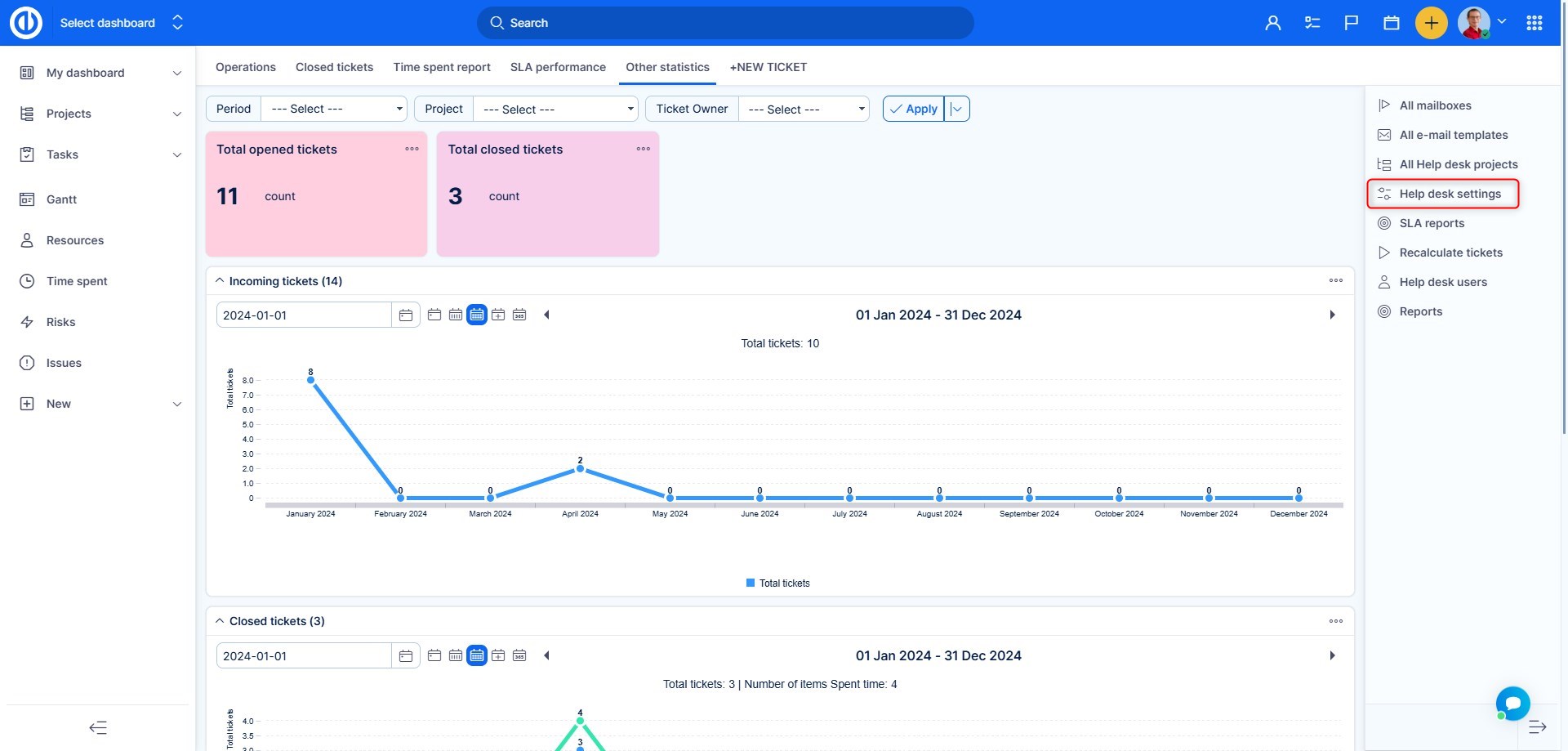Collapse the left sidebar arrow icon
This screenshot has height=751, width=1568.
click(98, 727)
